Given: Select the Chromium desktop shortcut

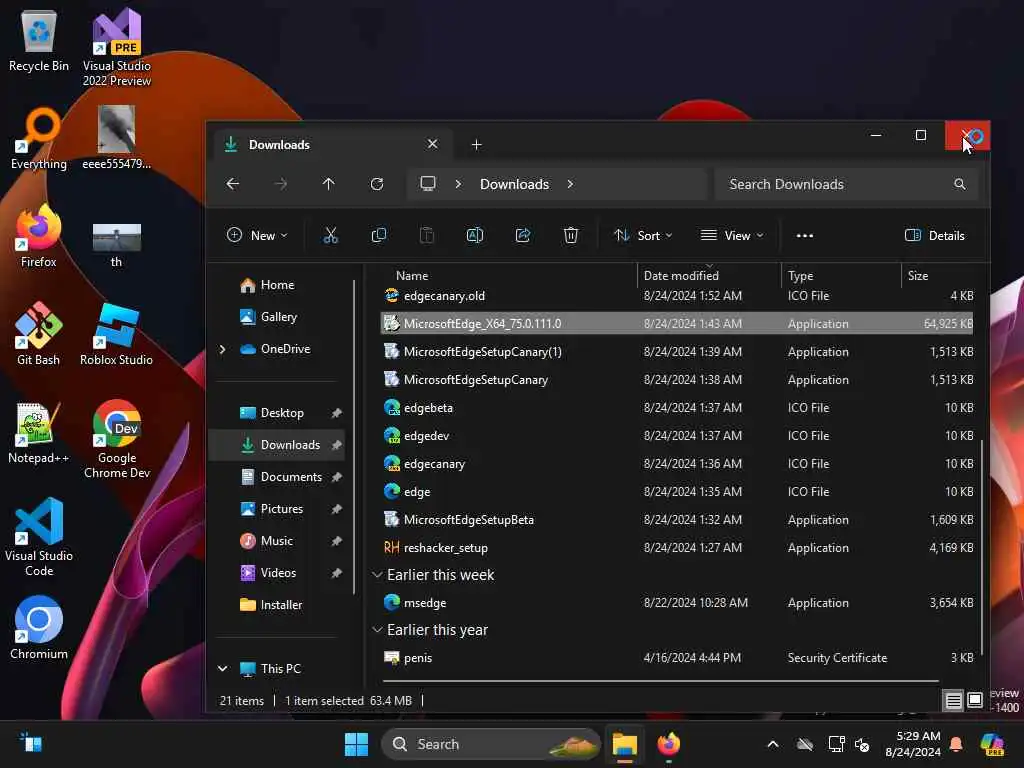Looking at the screenshot, I should point(39,628).
